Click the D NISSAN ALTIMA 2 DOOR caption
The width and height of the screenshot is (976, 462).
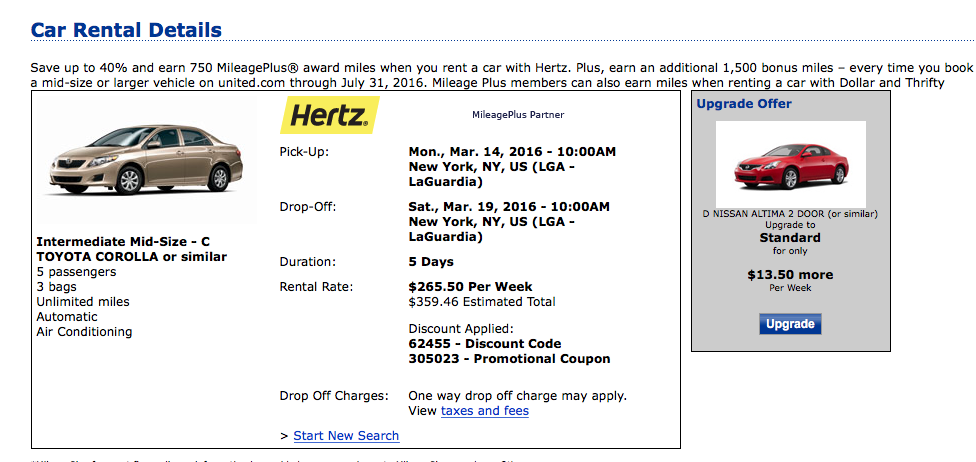click(789, 214)
